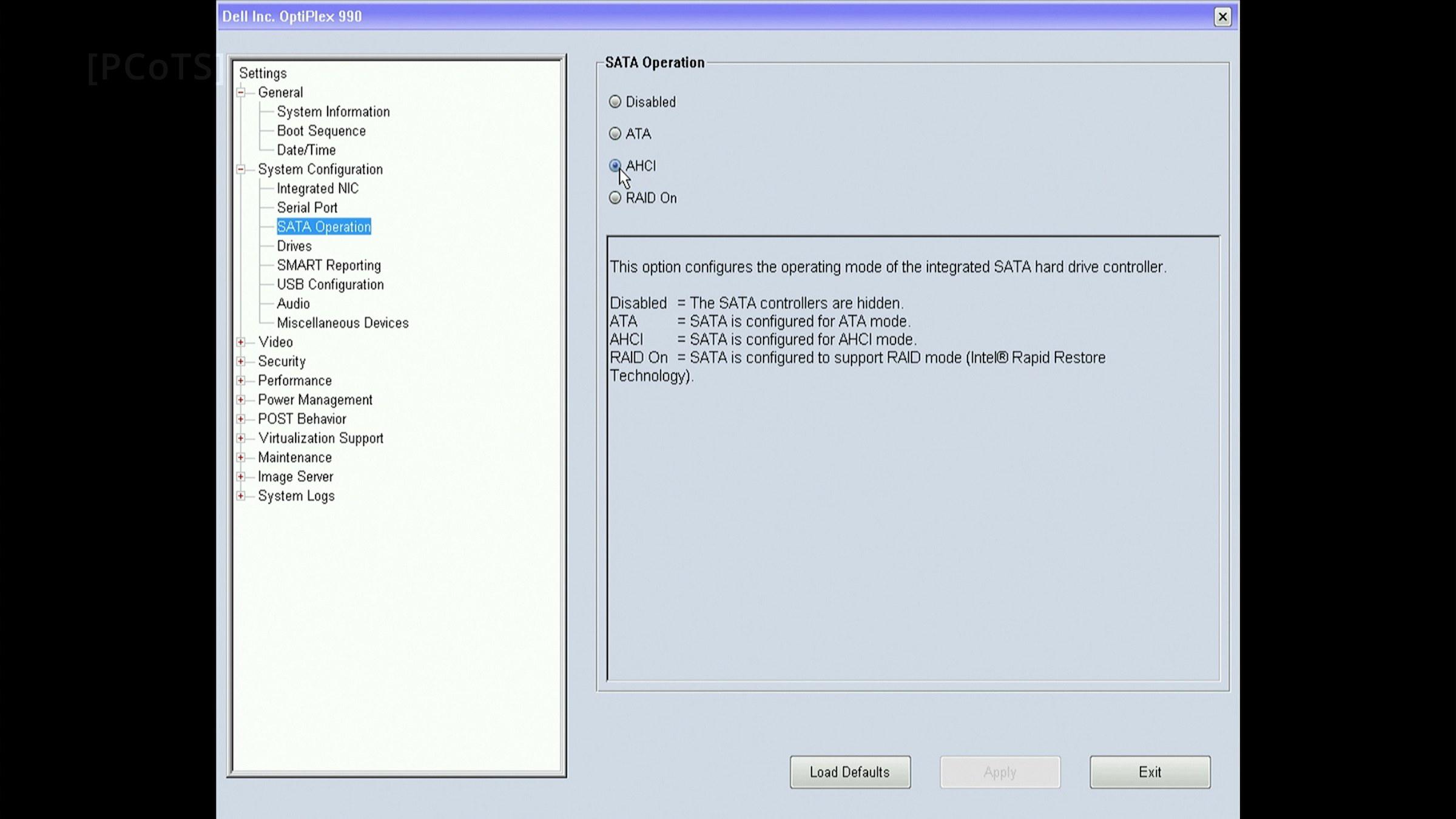This screenshot has height=819, width=1456.
Task: Select the Virtualization Support label
Action: [320, 438]
